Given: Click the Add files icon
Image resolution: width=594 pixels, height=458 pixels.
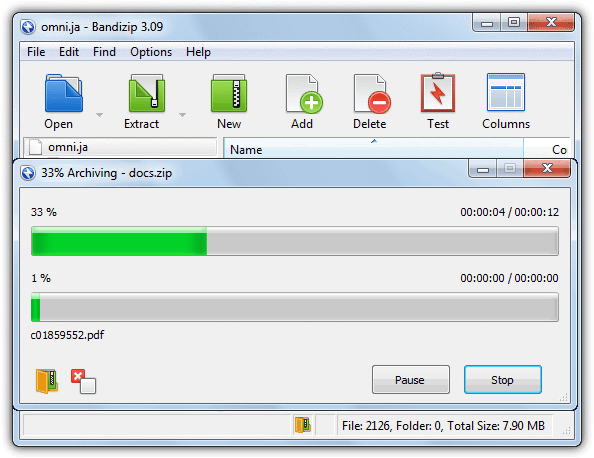Looking at the screenshot, I should [304, 94].
